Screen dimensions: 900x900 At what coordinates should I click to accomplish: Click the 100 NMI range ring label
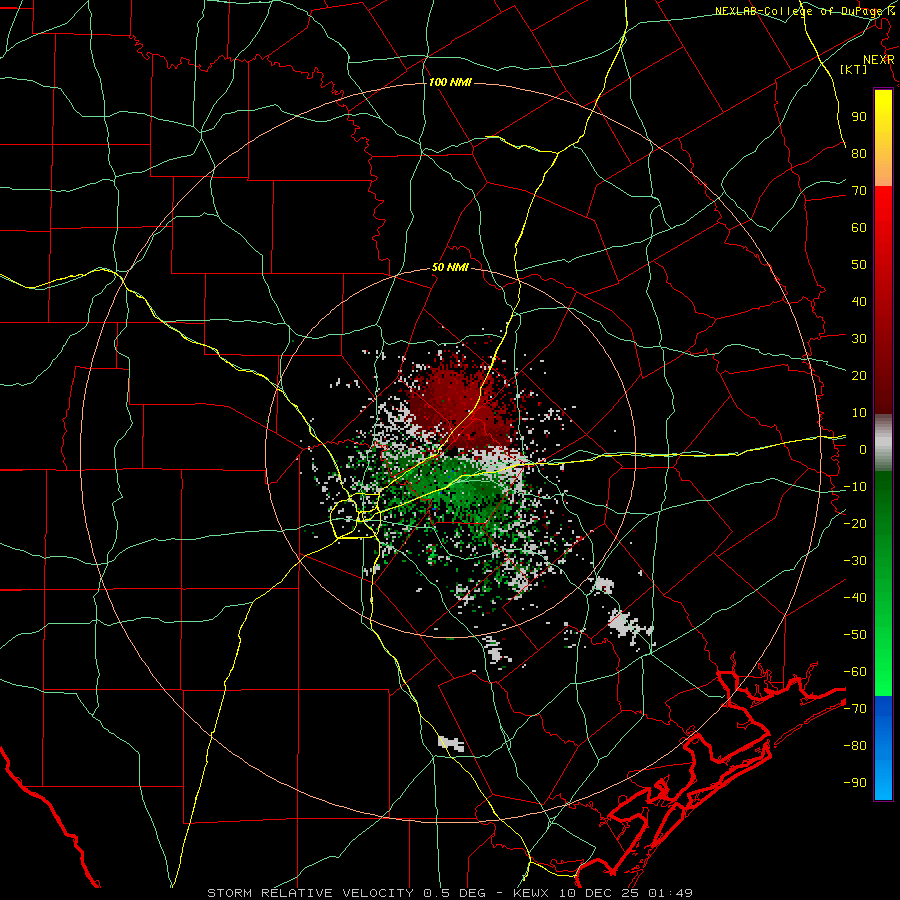coord(450,82)
